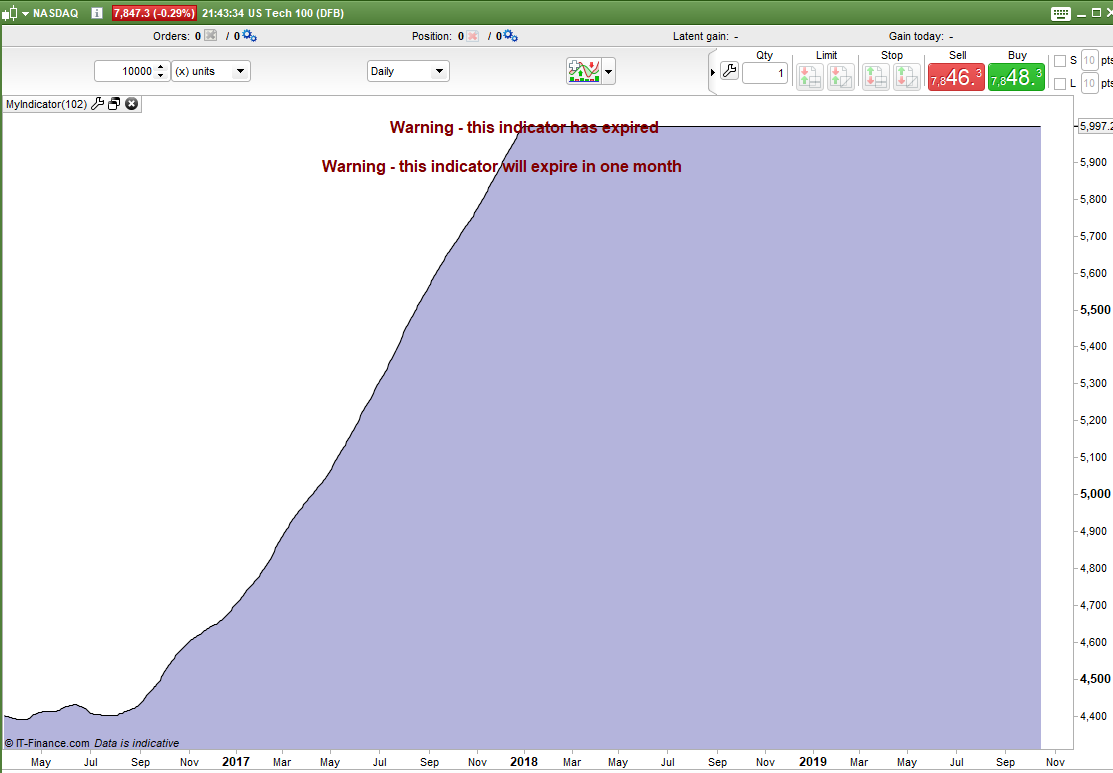Click first Limit order icon
The height and width of the screenshot is (773, 1113).
pos(810,77)
